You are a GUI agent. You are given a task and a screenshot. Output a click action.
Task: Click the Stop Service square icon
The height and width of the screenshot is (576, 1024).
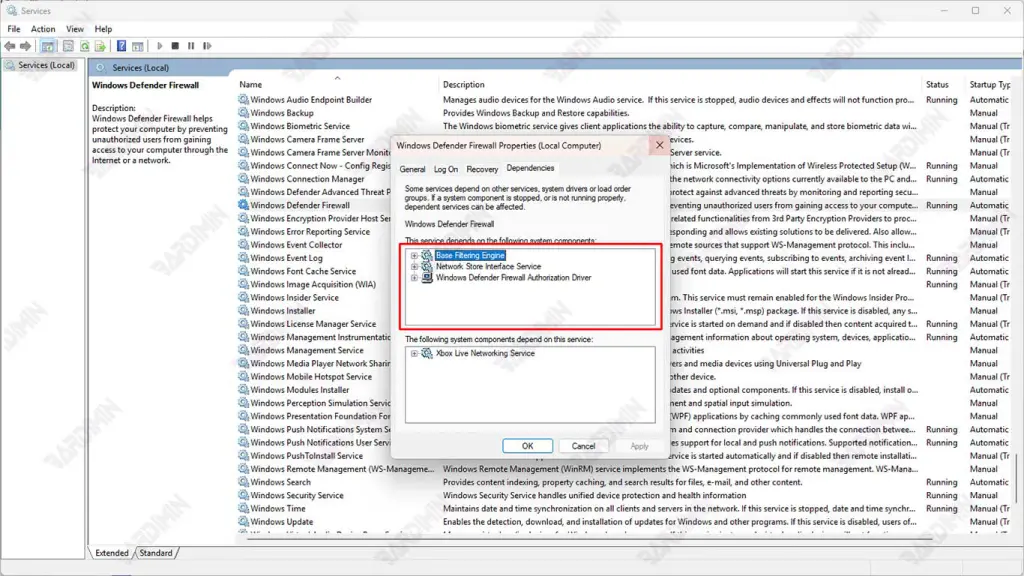pyautogui.click(x=175, y=46)
